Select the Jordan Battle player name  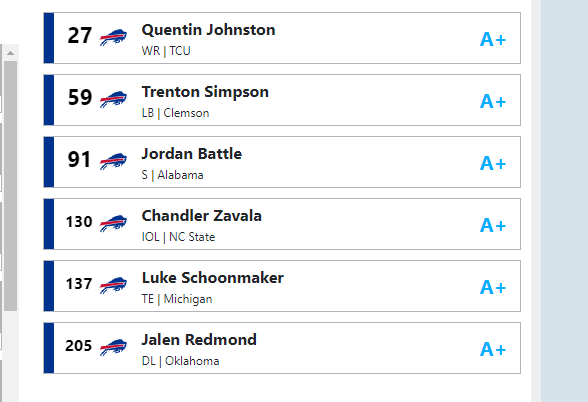192,154
